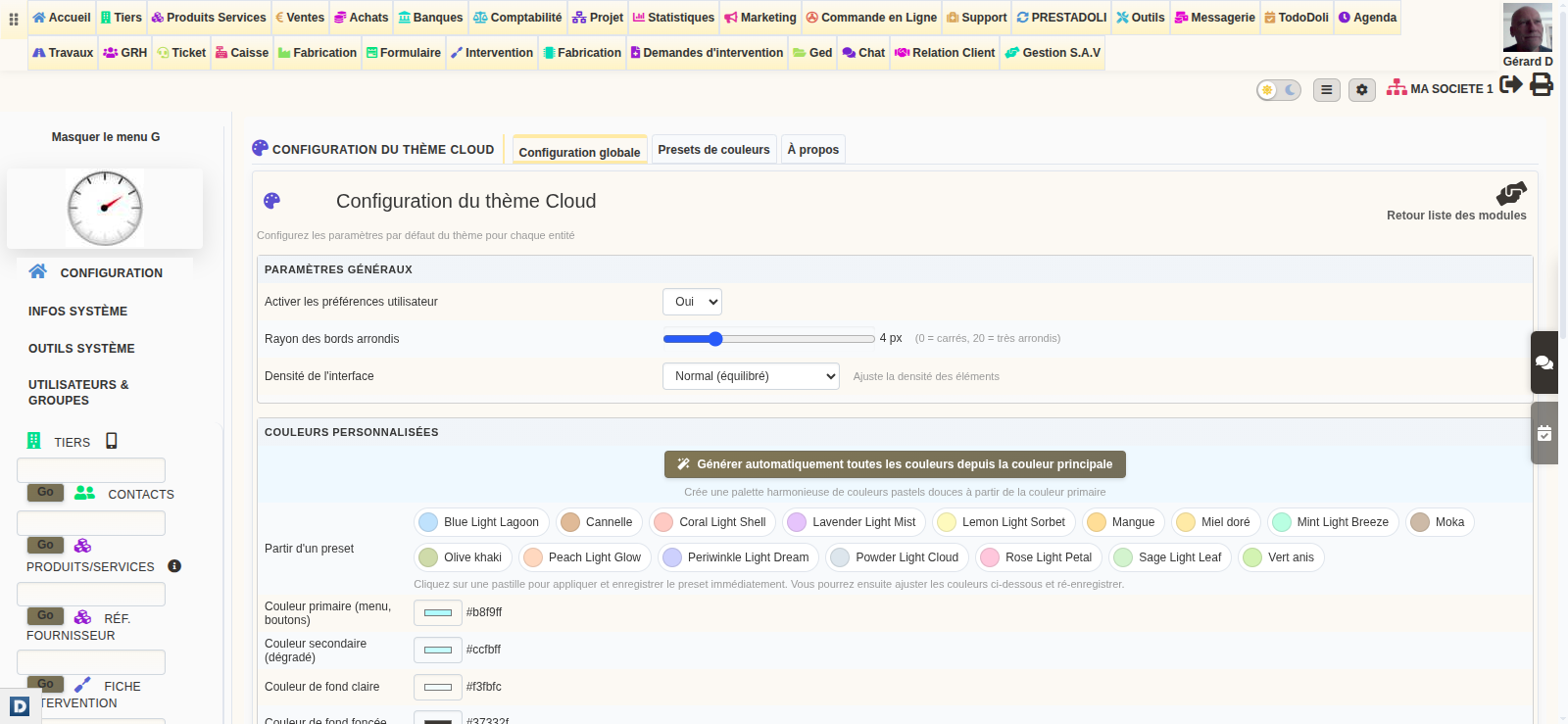Click the auto-generate colors button
This screenshot has width=1568, height=724.
point(895,464)
